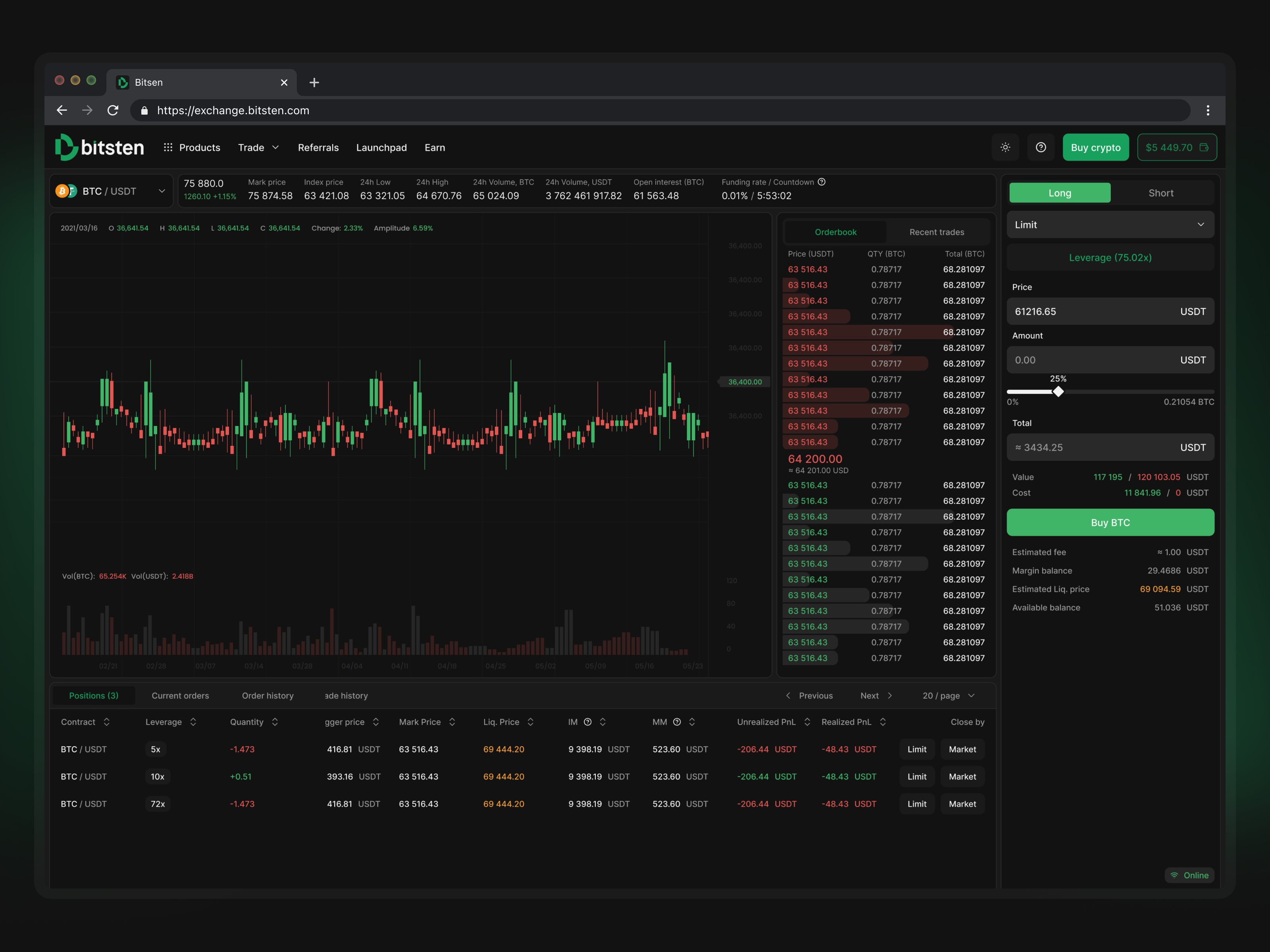Open help via the question mark icon

click(x=1041, y=148)
